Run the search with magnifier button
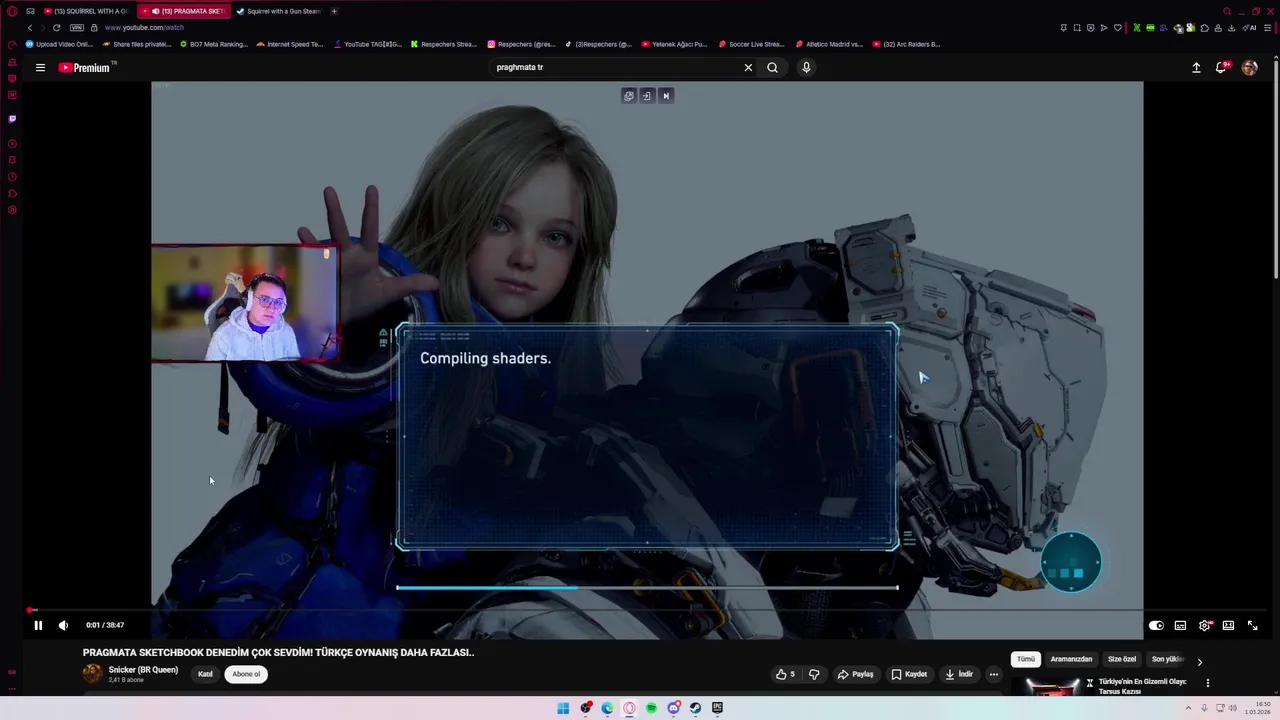The height and width of the screenshot is (720, 1280). (772, 67)
